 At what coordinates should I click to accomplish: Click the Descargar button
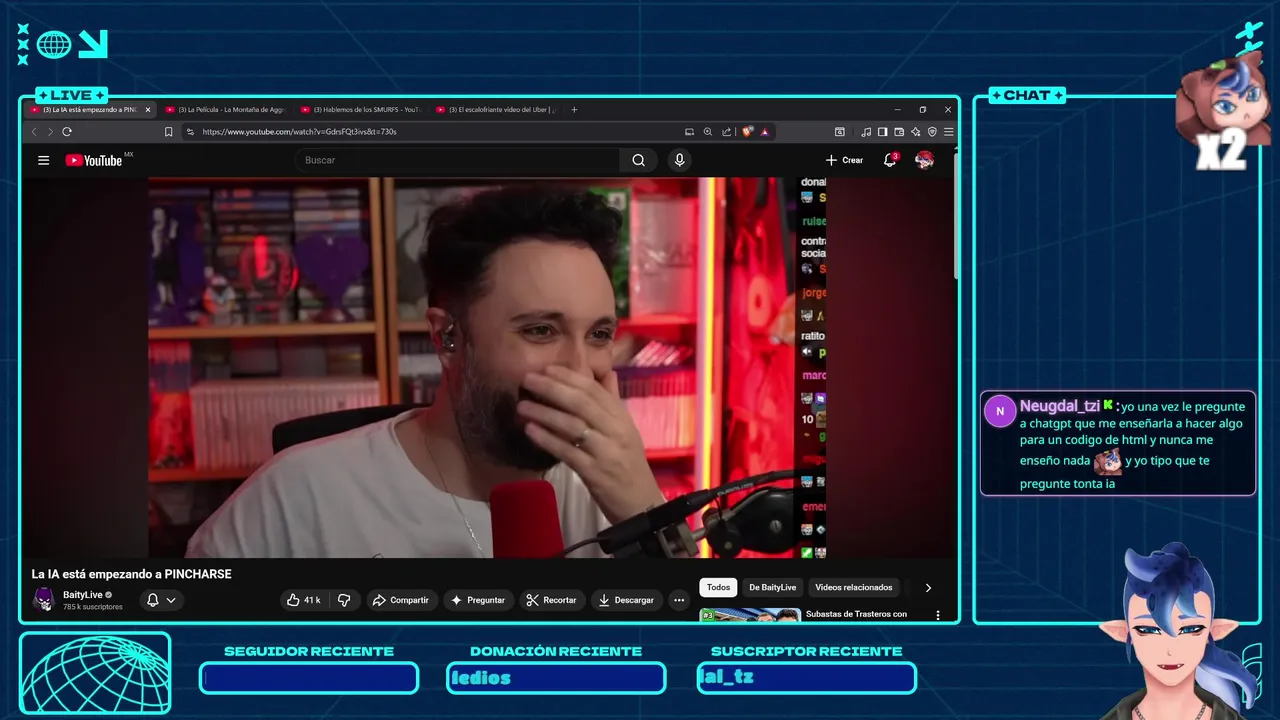(x=626, y=600)
